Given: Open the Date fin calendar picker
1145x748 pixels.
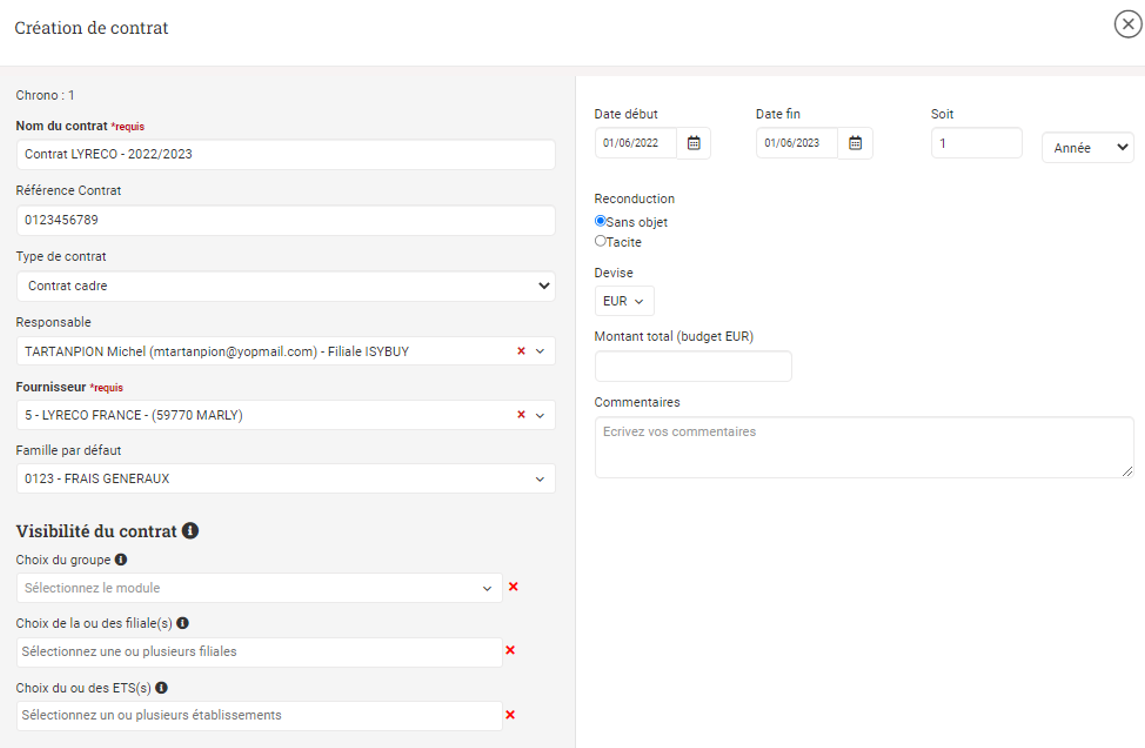Looking at the screenshot, I should coord(855,143).
